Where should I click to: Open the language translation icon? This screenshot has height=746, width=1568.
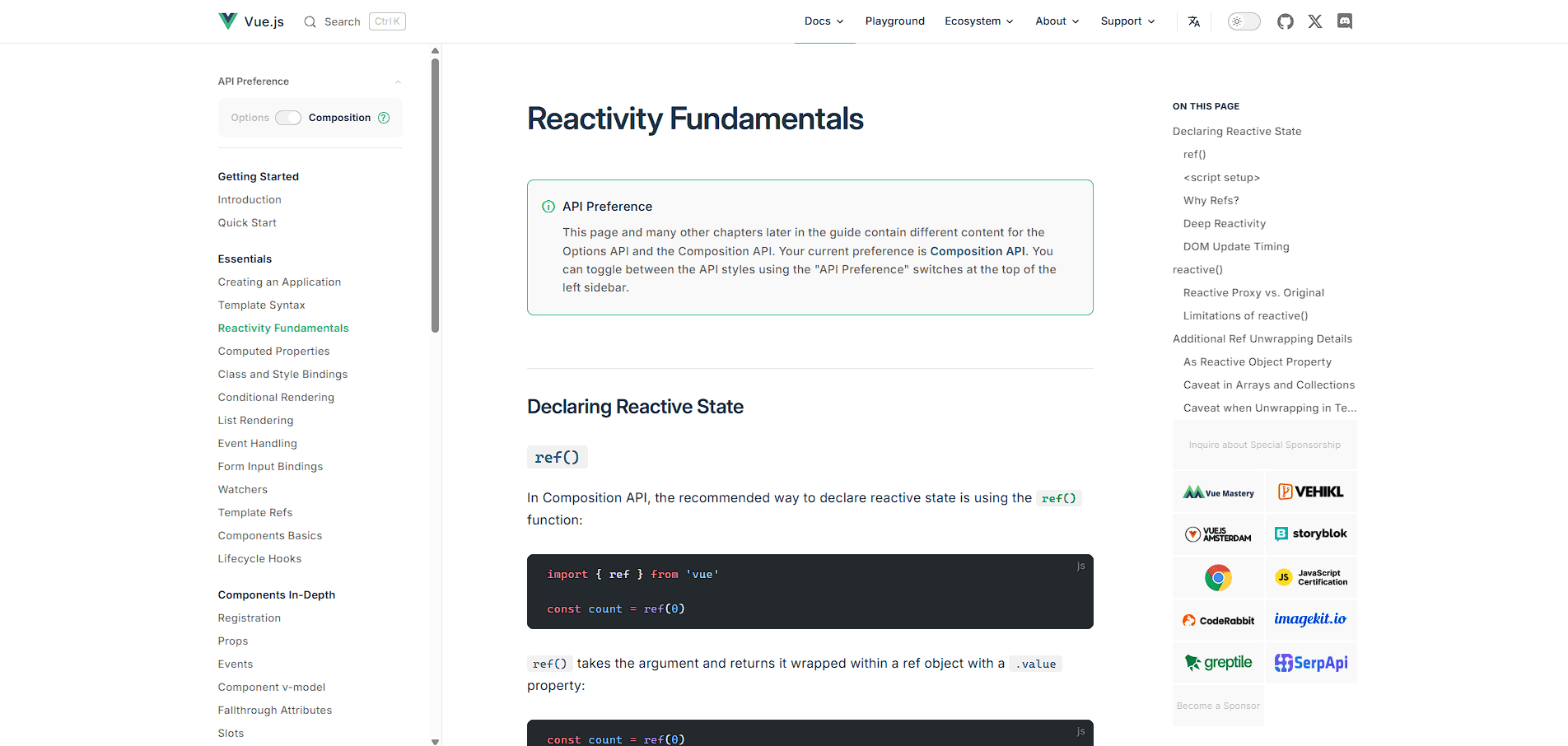pos(1194,21)
